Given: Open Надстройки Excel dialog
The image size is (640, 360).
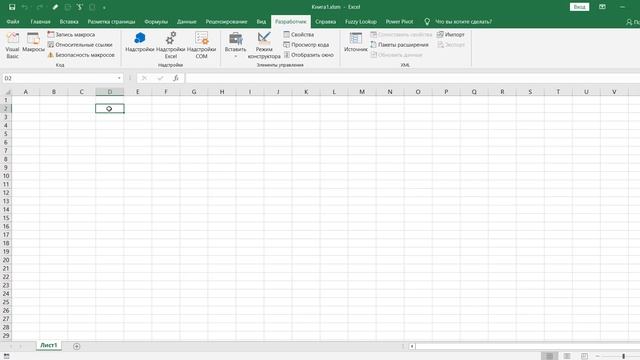Looking at the screenshot, I should click(171, 45).
